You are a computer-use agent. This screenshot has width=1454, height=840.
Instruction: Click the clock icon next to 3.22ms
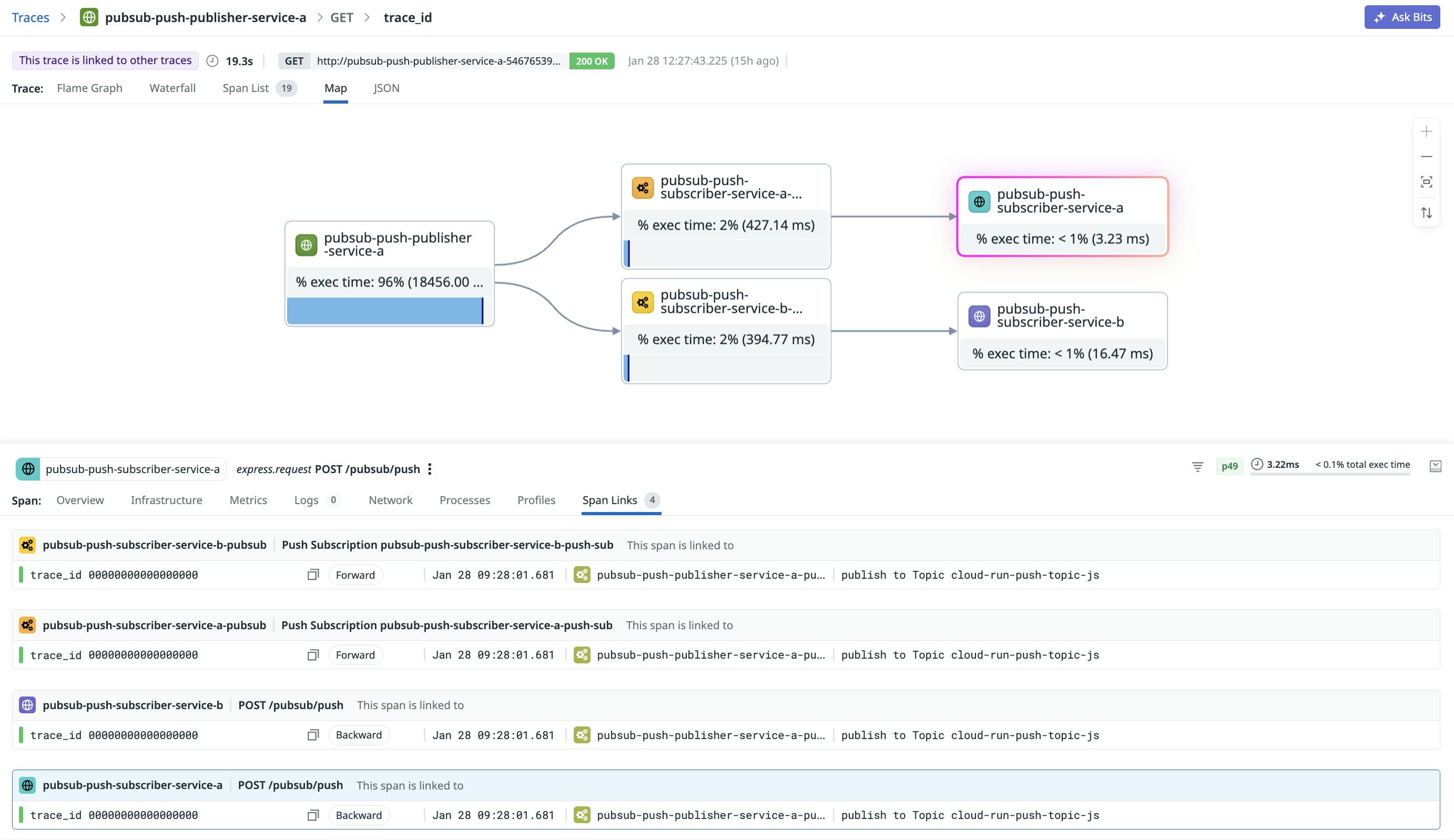coord(1258,464)
